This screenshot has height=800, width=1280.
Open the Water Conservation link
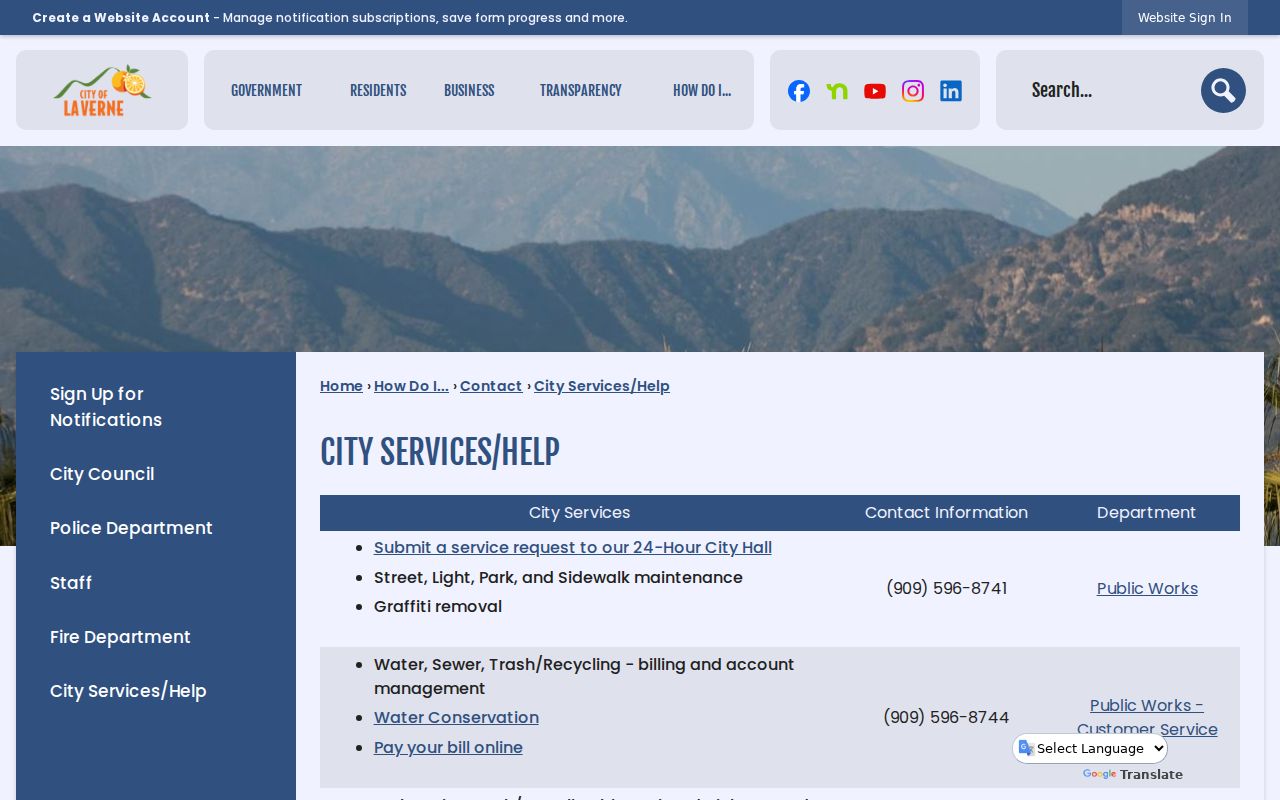(456, 717)
